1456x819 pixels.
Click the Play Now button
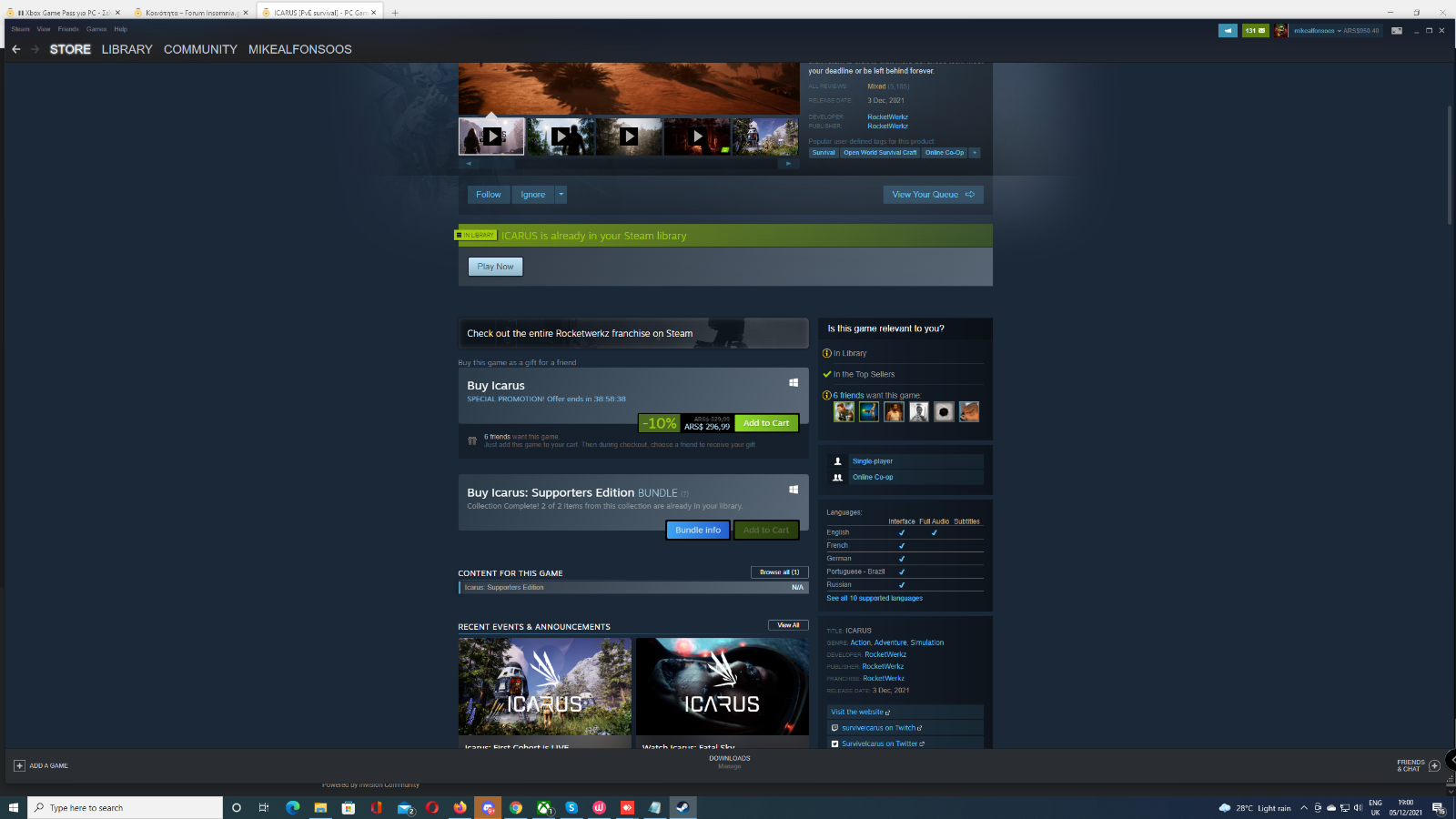pos(495,267)
